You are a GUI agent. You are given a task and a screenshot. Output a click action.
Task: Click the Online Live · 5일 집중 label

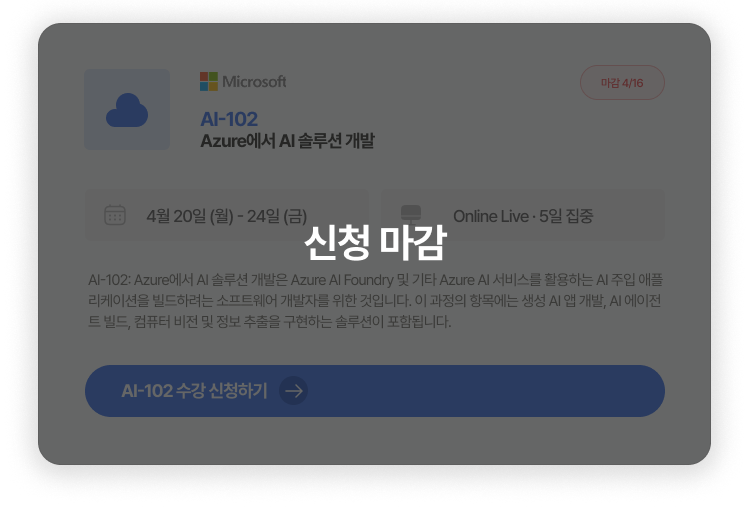523,216
